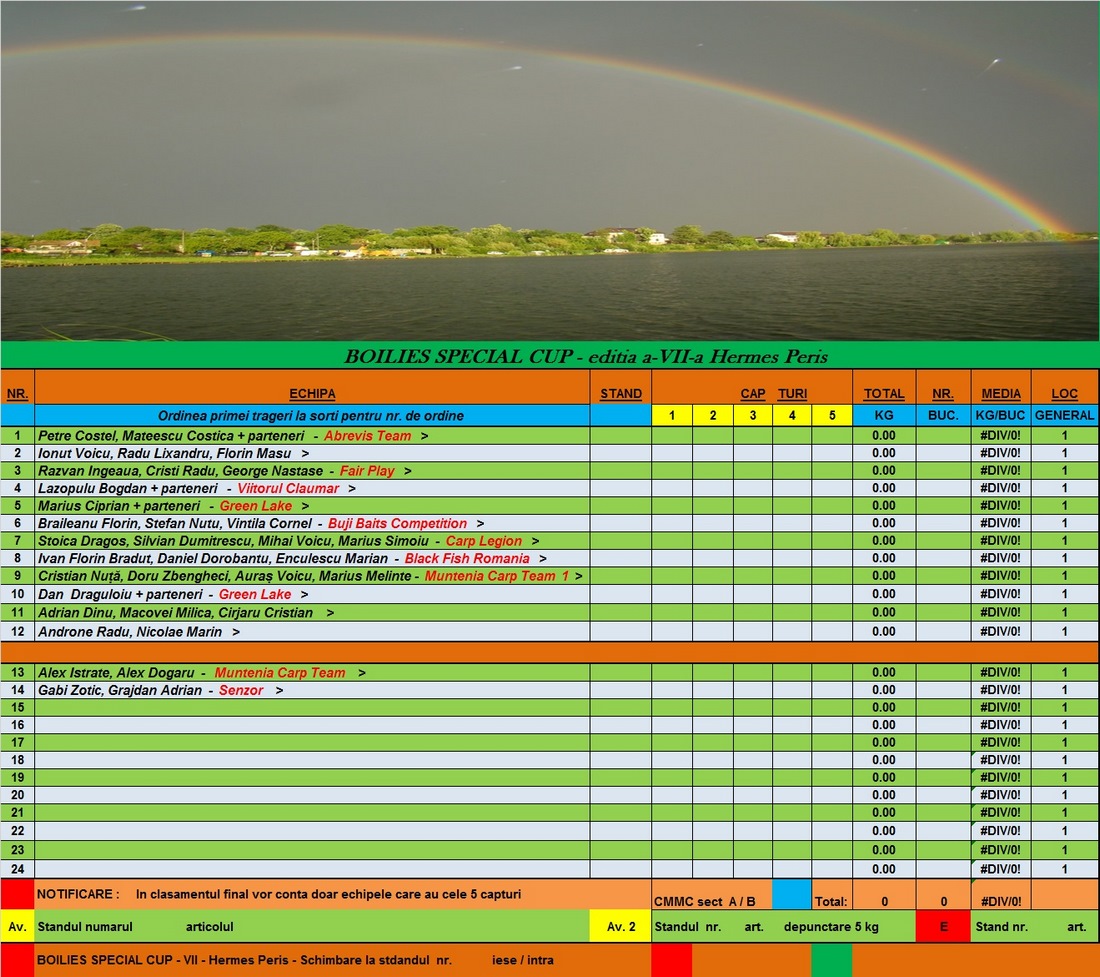Screen dimensions: 1100x977
Task: Click the BOILIES SPECIAL CUP title bar
Action: [550, 356]
